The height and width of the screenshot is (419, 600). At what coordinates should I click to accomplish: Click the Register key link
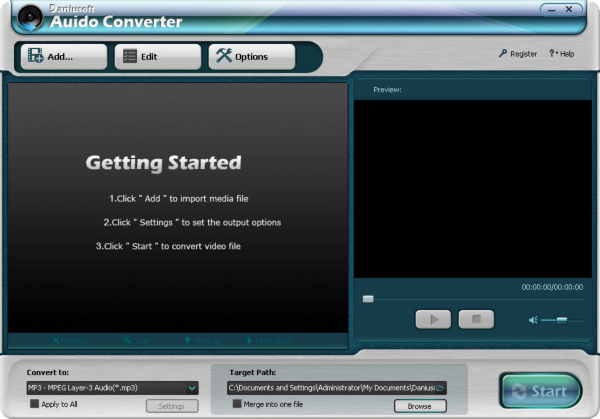[518, 54]
